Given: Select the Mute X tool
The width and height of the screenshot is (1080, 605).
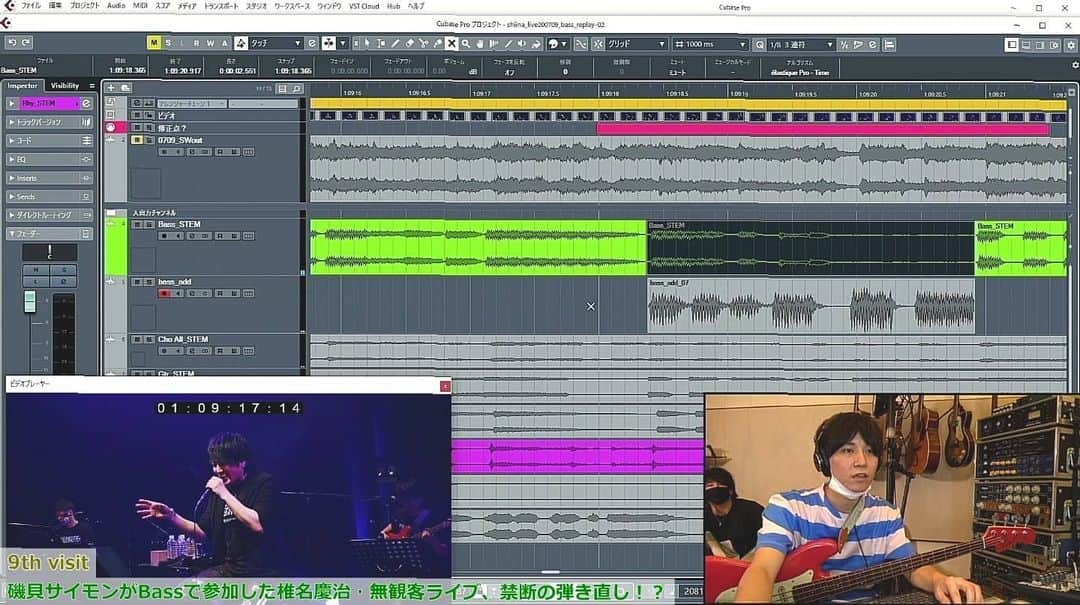Looking at the screenshot, I should [451, 44].
